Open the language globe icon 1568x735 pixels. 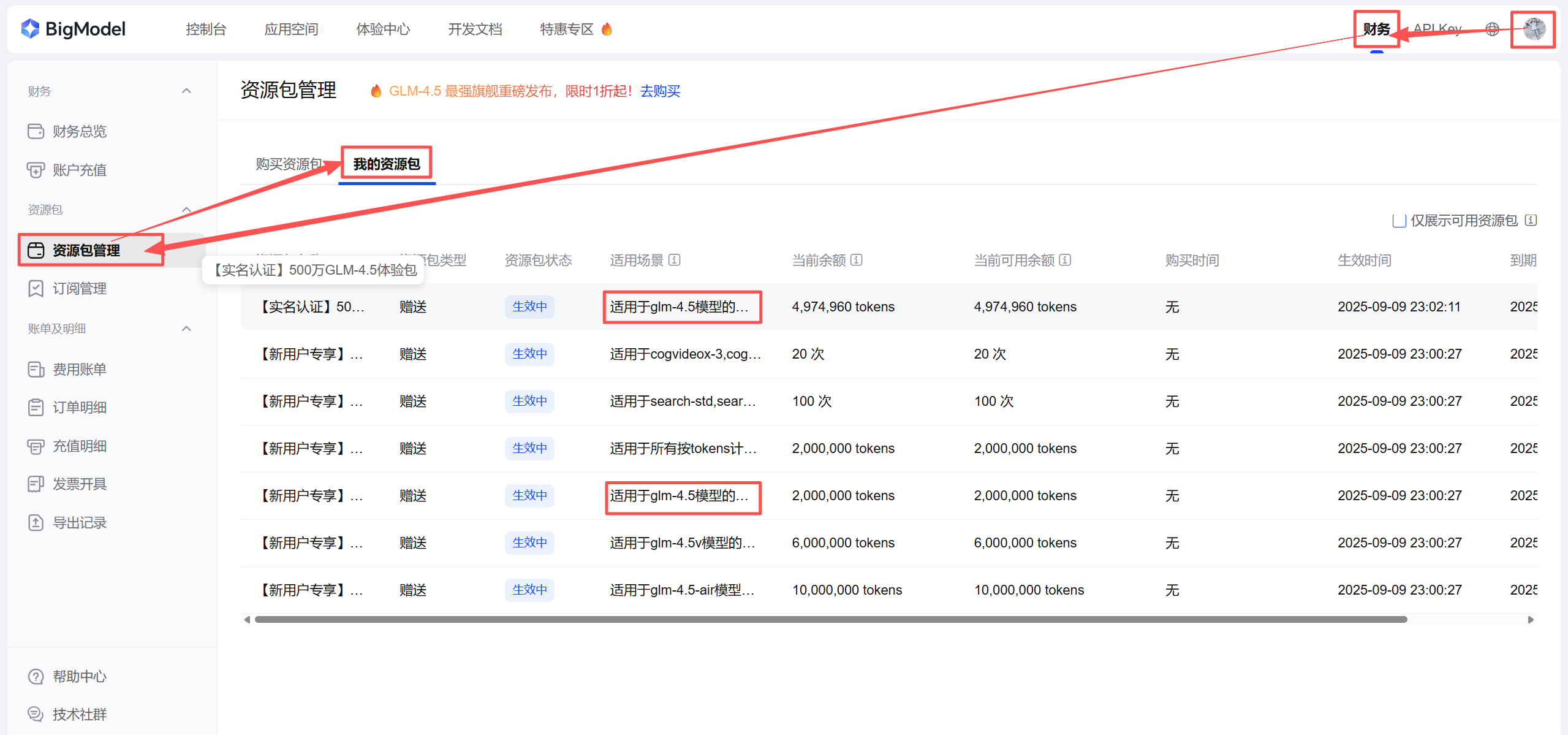click(1493, 29)
